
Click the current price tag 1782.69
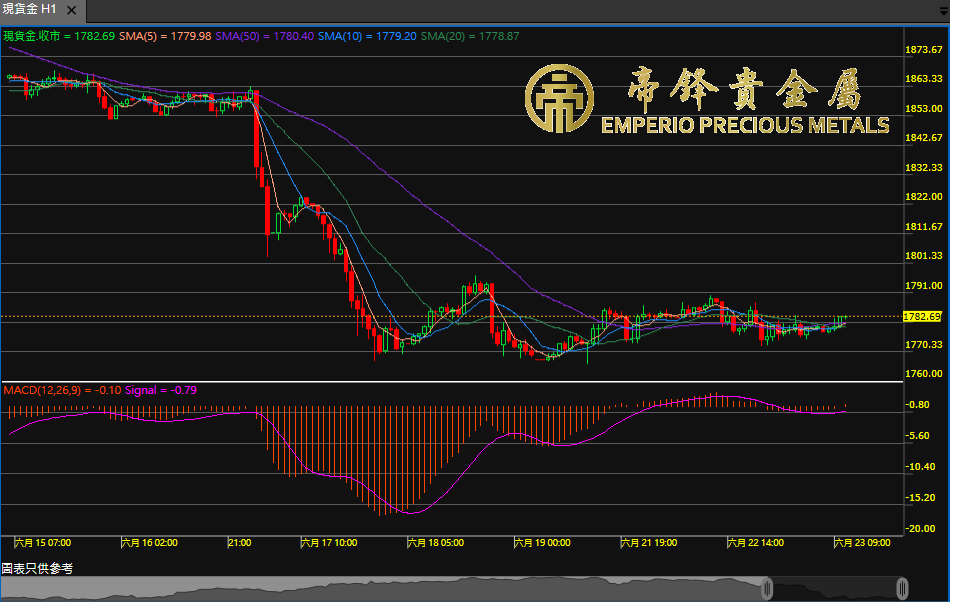coord(922,317)
